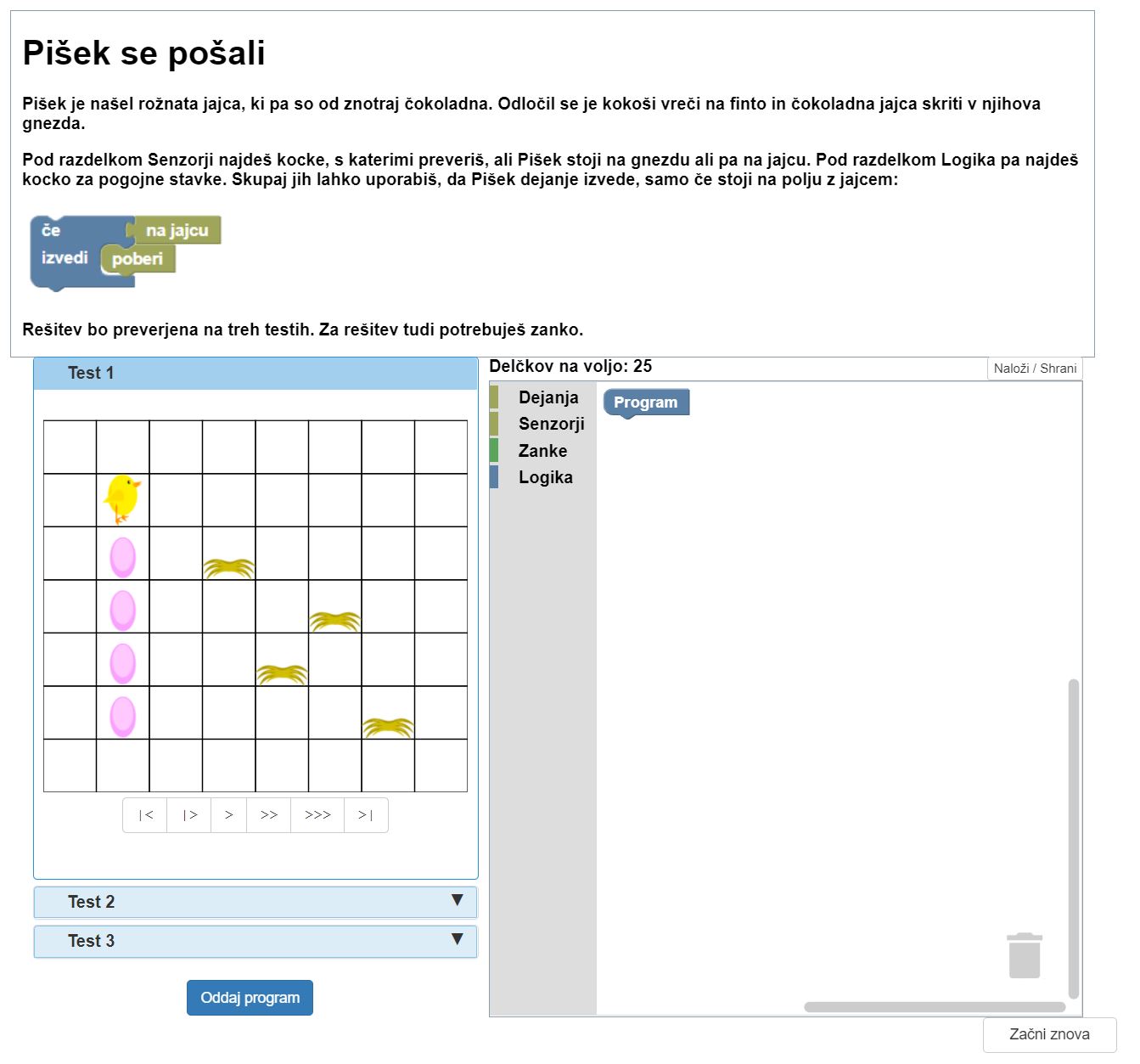Open the Senzorji block category

pos(551,424)
